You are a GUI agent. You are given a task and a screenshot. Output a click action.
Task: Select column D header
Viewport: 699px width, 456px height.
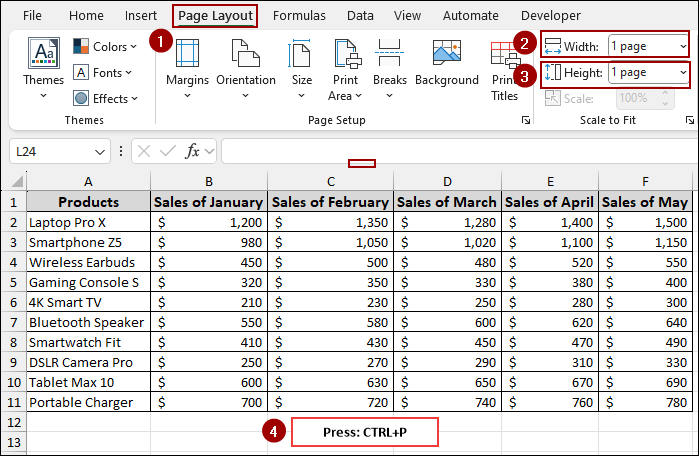pyautogui.click(x=446, y=180)
